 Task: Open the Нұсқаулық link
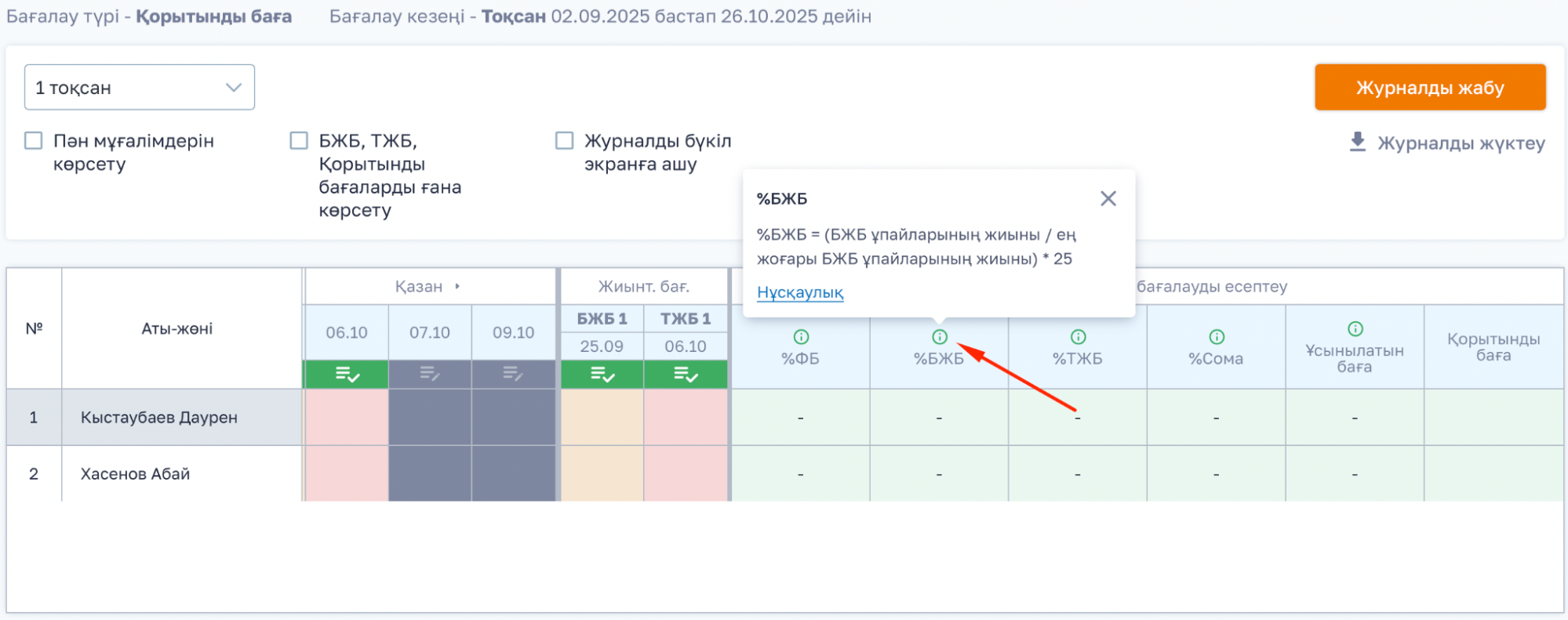800,293
